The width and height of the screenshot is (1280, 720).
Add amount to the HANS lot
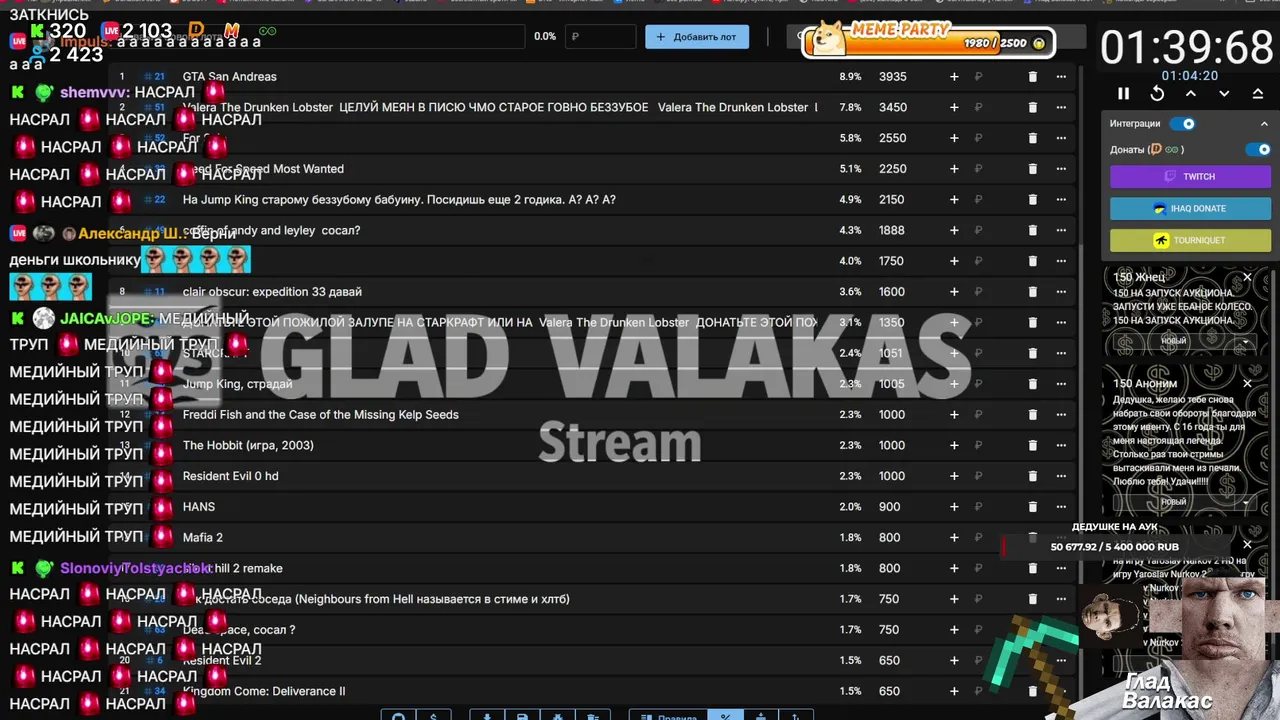954,507
